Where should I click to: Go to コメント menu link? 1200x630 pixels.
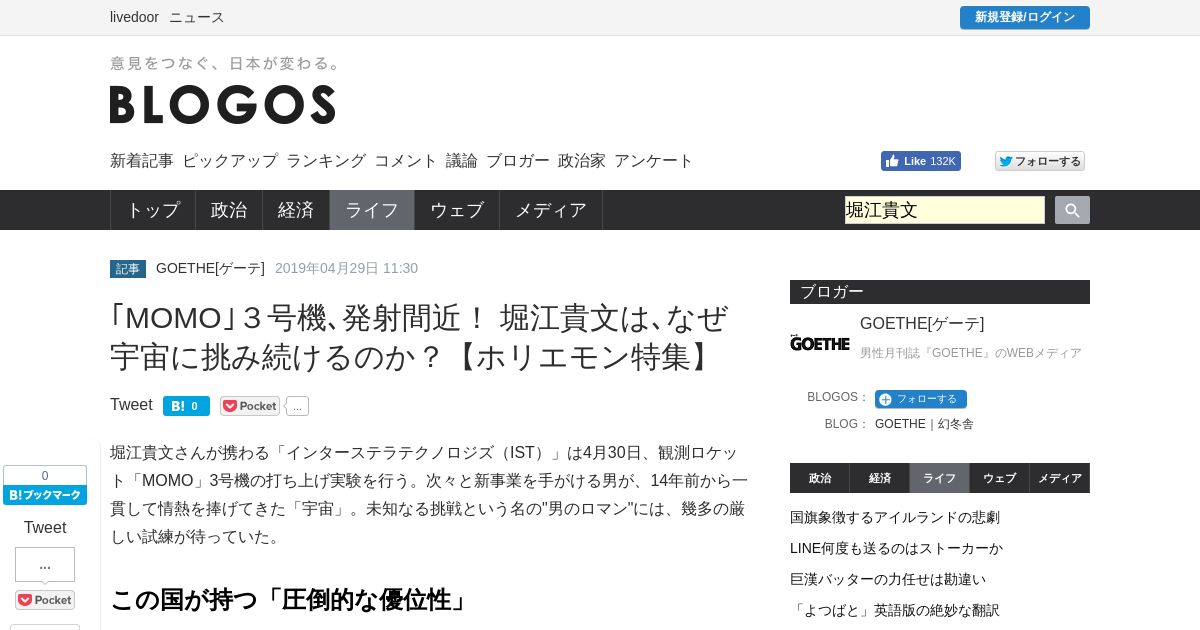[x=406, y=161]
